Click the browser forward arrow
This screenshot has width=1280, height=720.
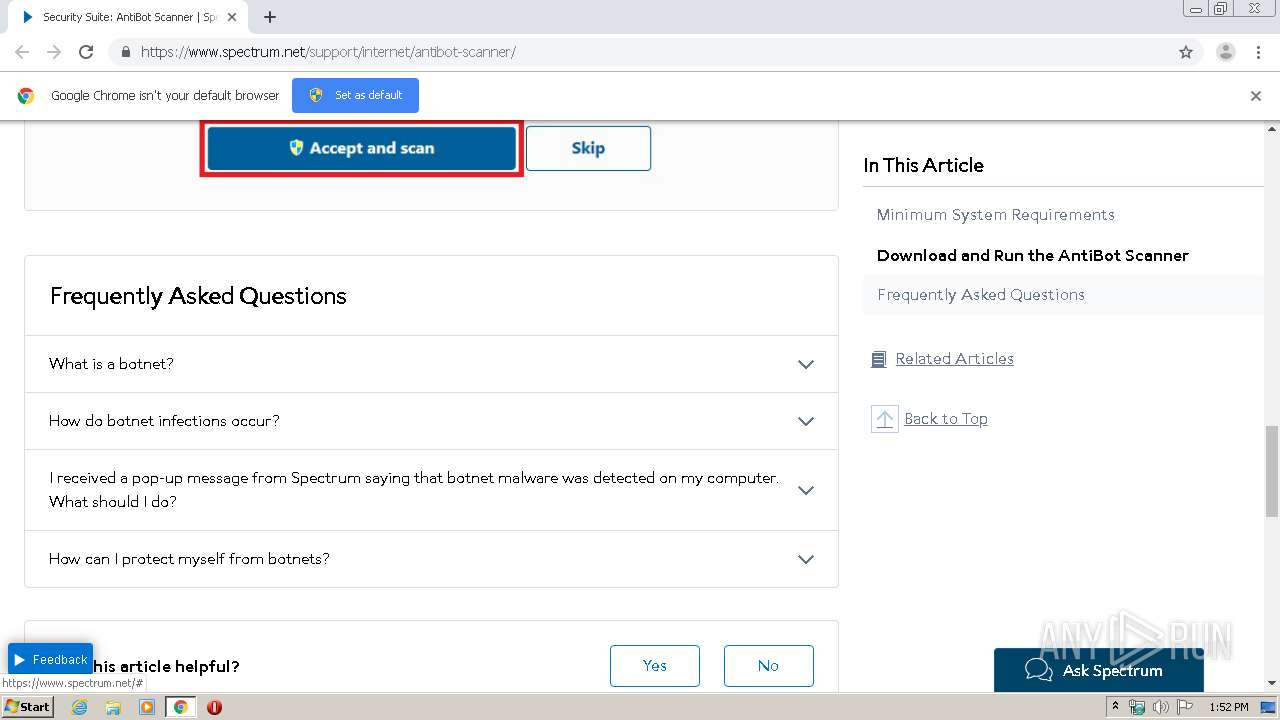54,52
